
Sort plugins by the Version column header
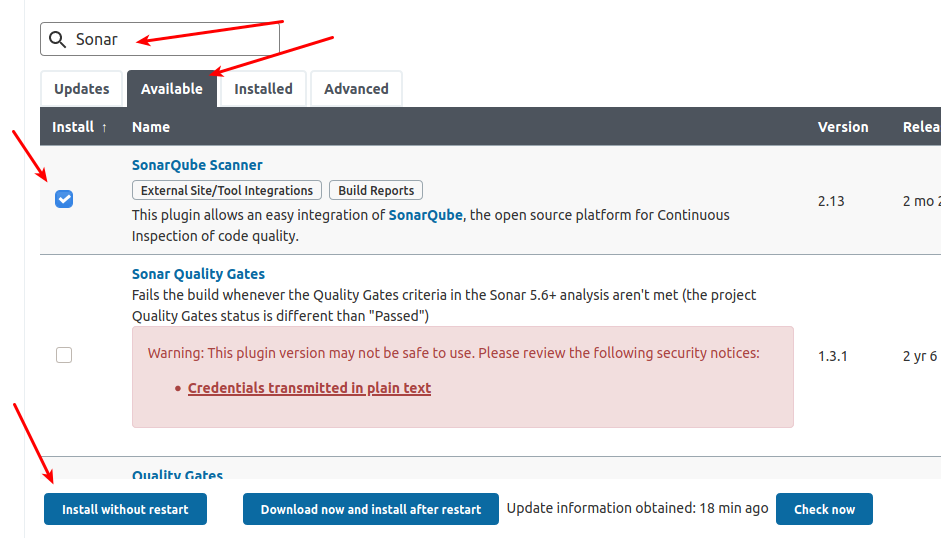pyautogui.click(x=843, y=127)
